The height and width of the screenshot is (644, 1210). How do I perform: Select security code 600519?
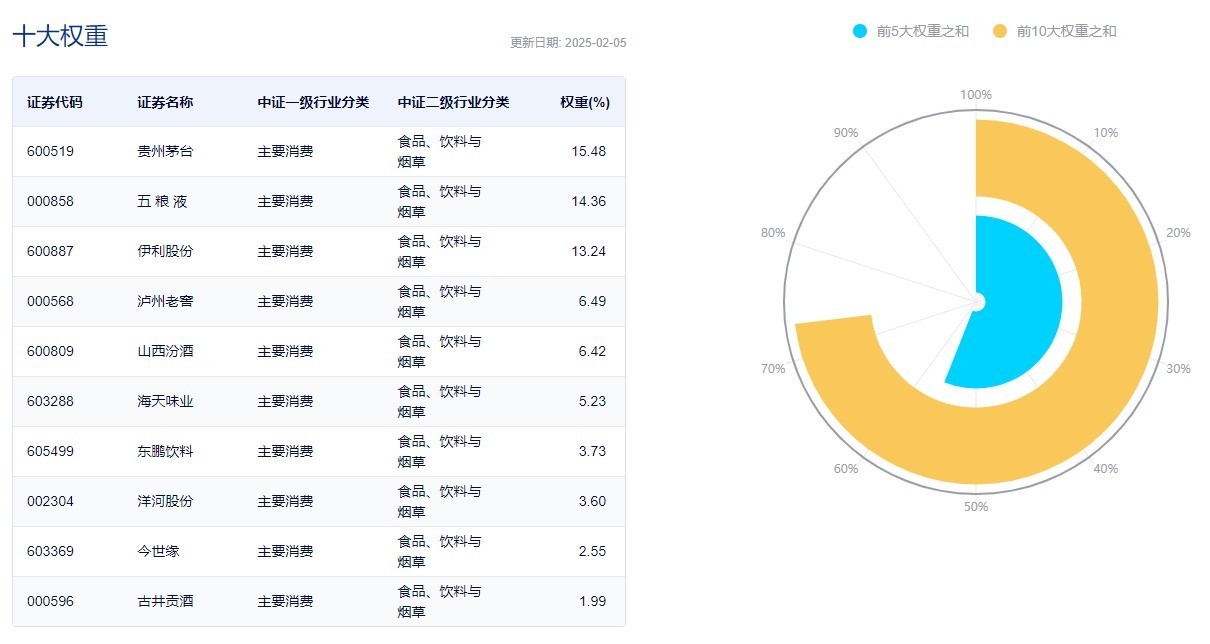[x=50, y=151]
